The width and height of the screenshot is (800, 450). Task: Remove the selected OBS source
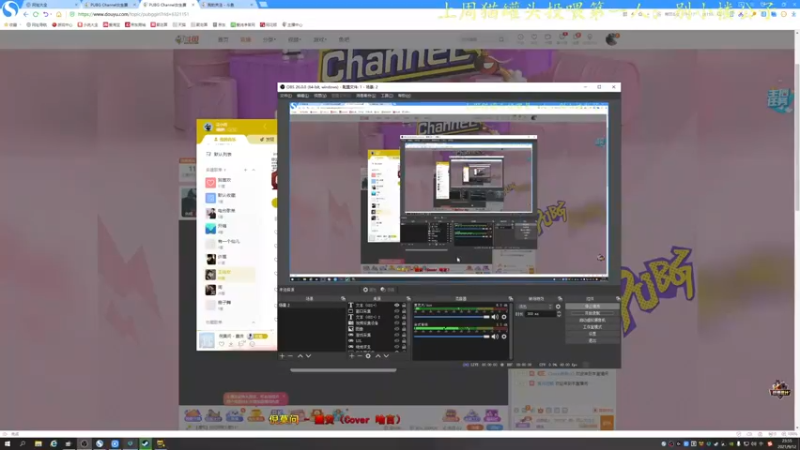pyautogui.click(x=360, y=356)
